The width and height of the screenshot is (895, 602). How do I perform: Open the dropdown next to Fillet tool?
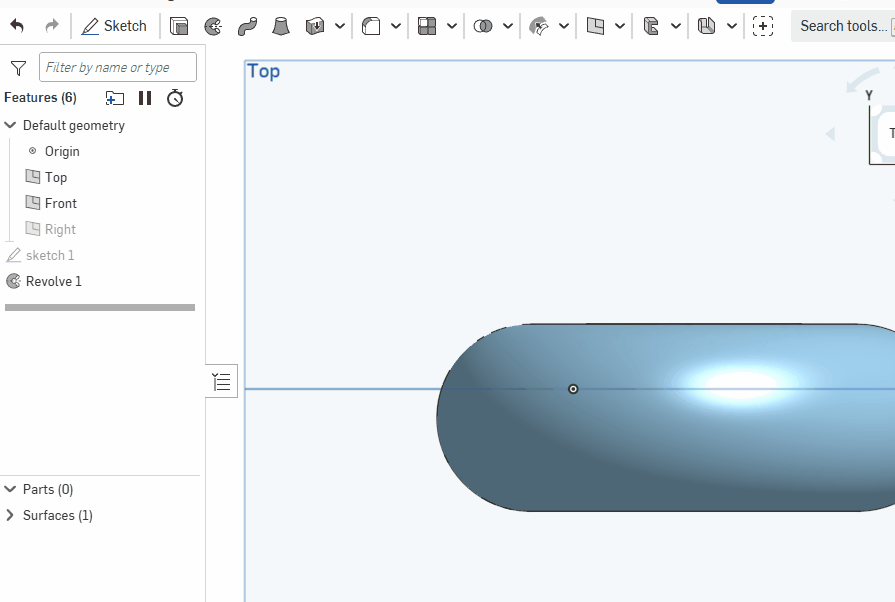click(396, 26)
